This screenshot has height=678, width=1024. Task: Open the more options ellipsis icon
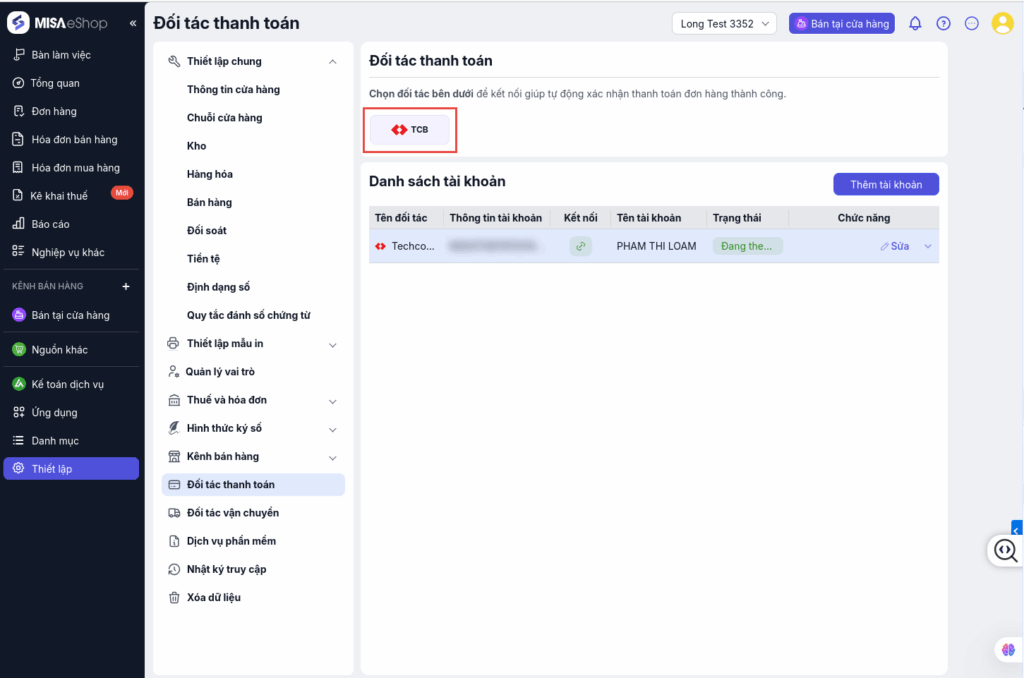pyautogui.click(x=971, y=24)
